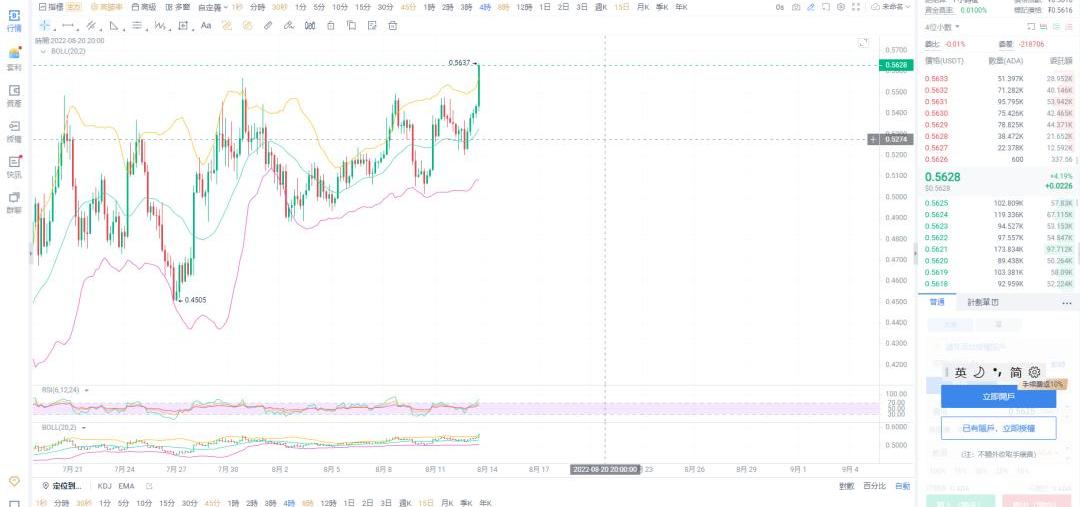Toggle the 主力 indicator tag
The height and width of the screenshot is (507, 1080).
74,7
